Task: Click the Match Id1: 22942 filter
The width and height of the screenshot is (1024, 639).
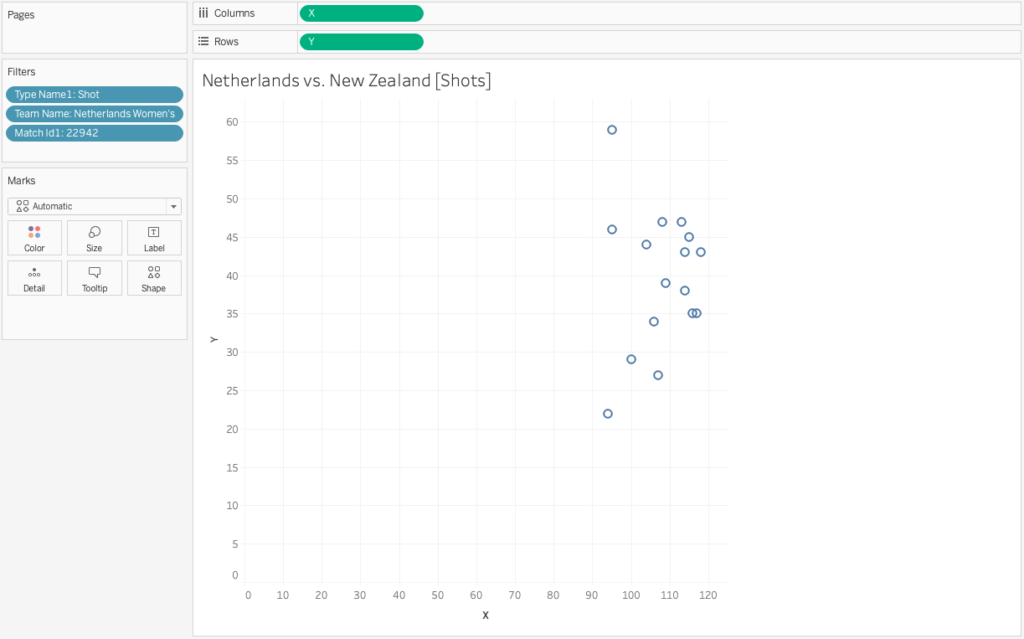Action: (94, 133)
